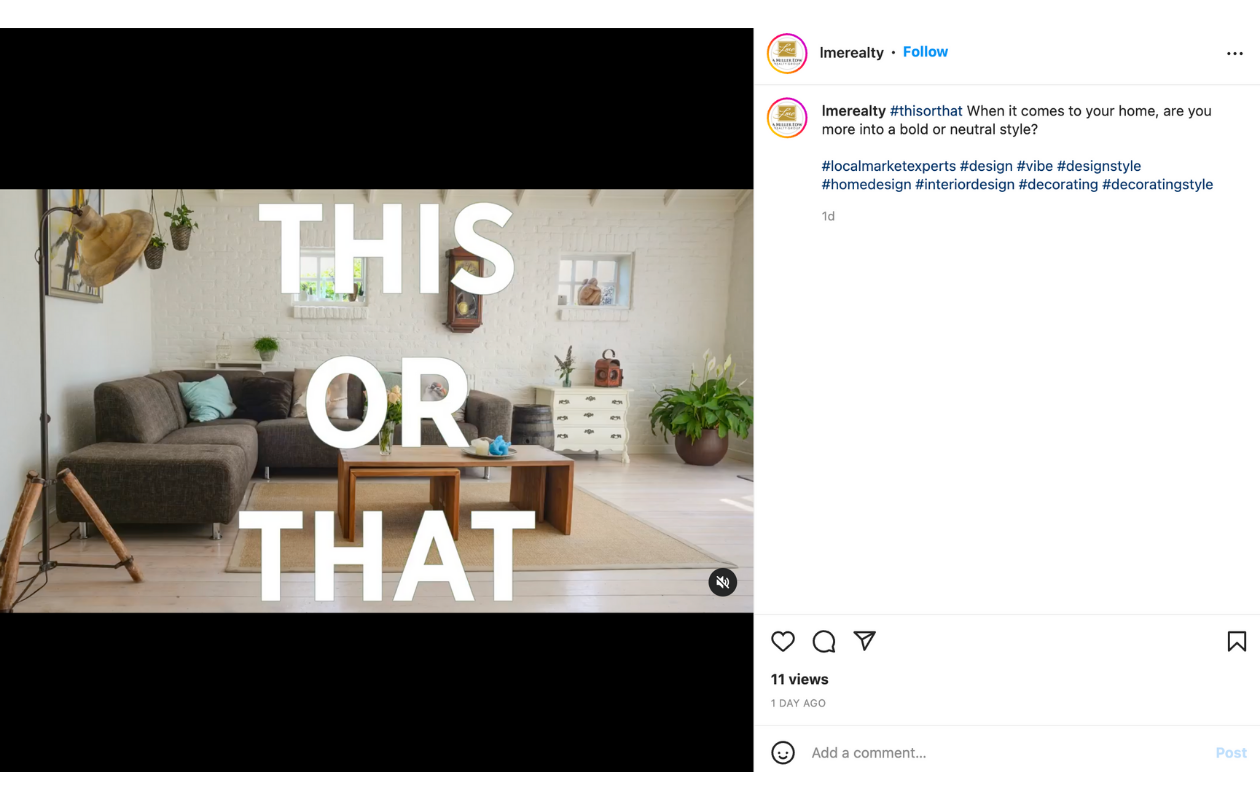This screenshot has width=1260, height=800.
Task: Open lmerealty avatar beside the caption
Action: 787,118
